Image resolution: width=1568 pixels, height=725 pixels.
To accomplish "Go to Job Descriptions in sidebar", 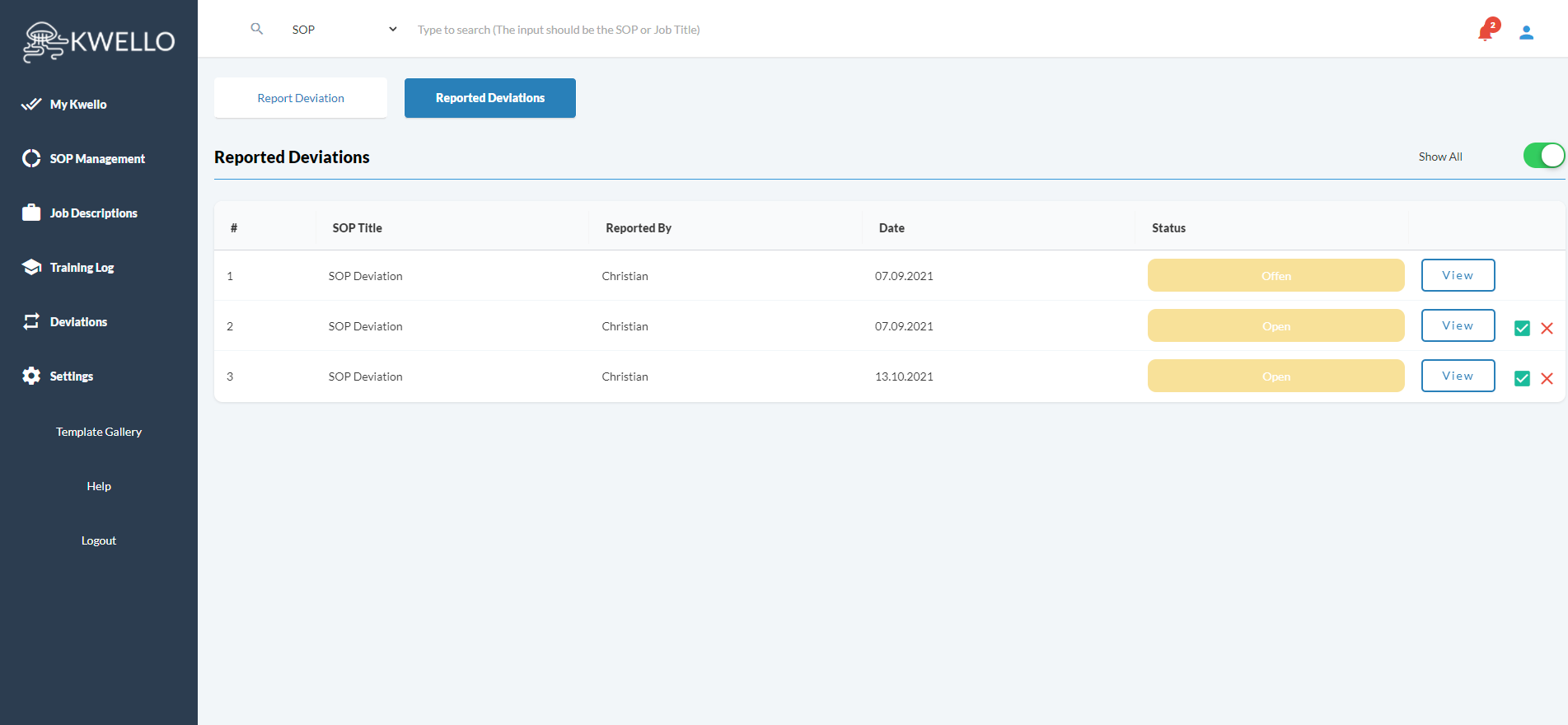I will 93,213.
